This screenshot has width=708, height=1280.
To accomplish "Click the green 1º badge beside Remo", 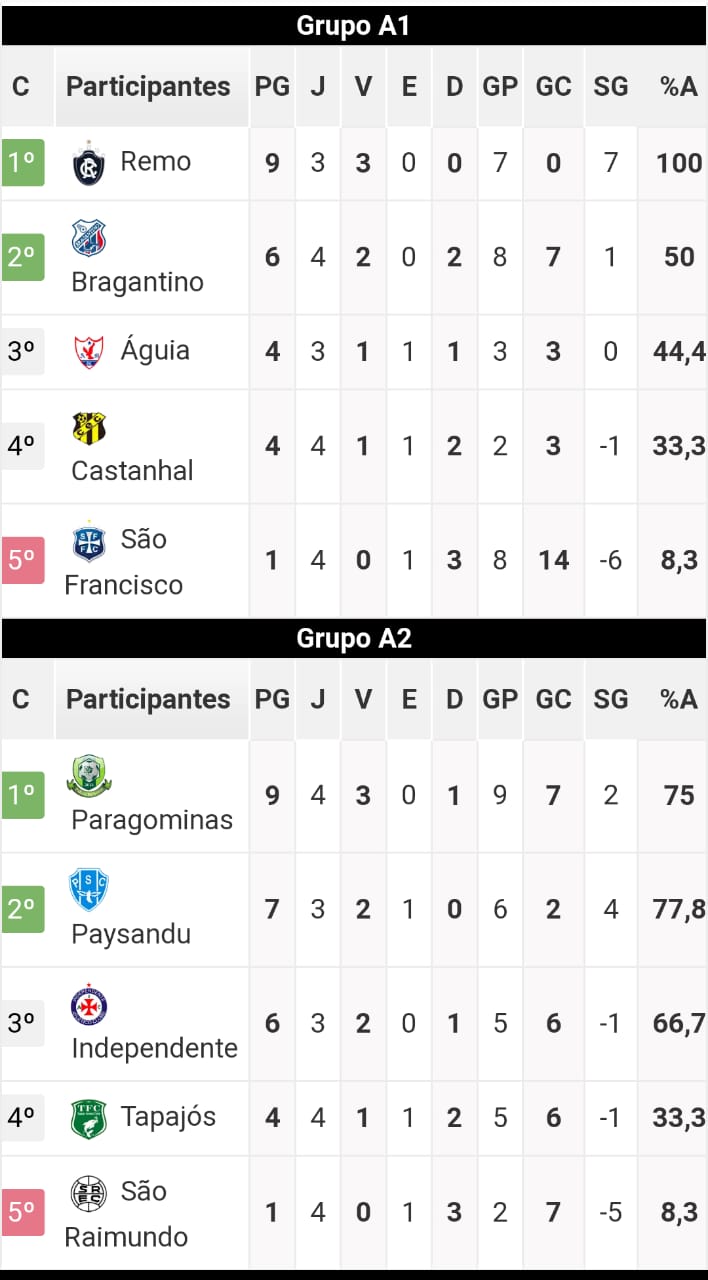I will pos(22,163).
